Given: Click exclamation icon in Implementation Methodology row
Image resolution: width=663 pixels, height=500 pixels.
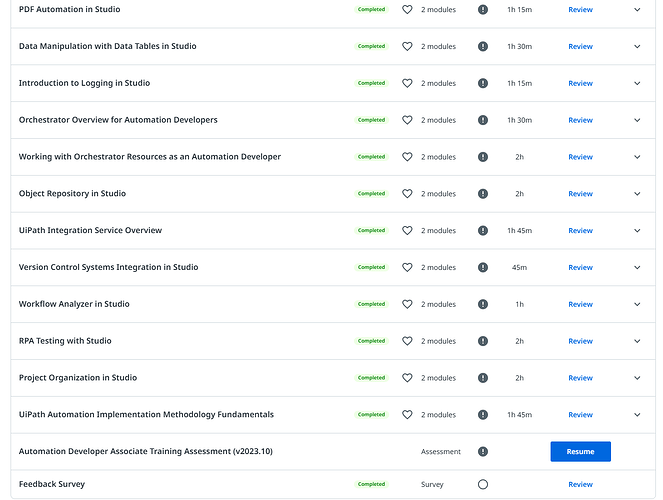Looking at the screenshot, I should pyautogui.click(x=482, y=414).
